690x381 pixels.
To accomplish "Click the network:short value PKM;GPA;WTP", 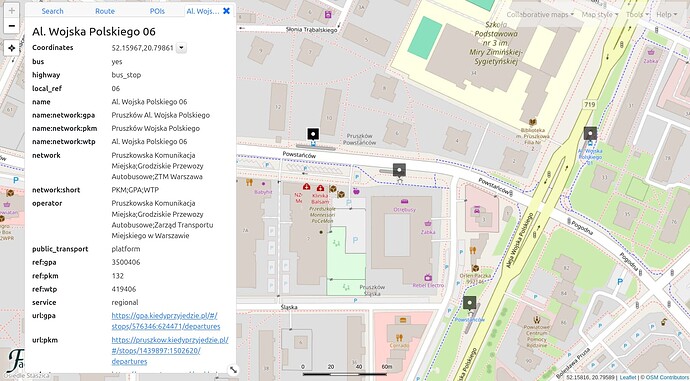I will (135, 190).
